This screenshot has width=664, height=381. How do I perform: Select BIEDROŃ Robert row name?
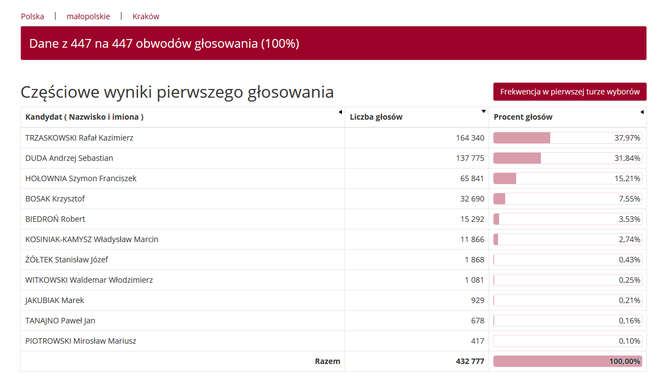click(55, 219)
